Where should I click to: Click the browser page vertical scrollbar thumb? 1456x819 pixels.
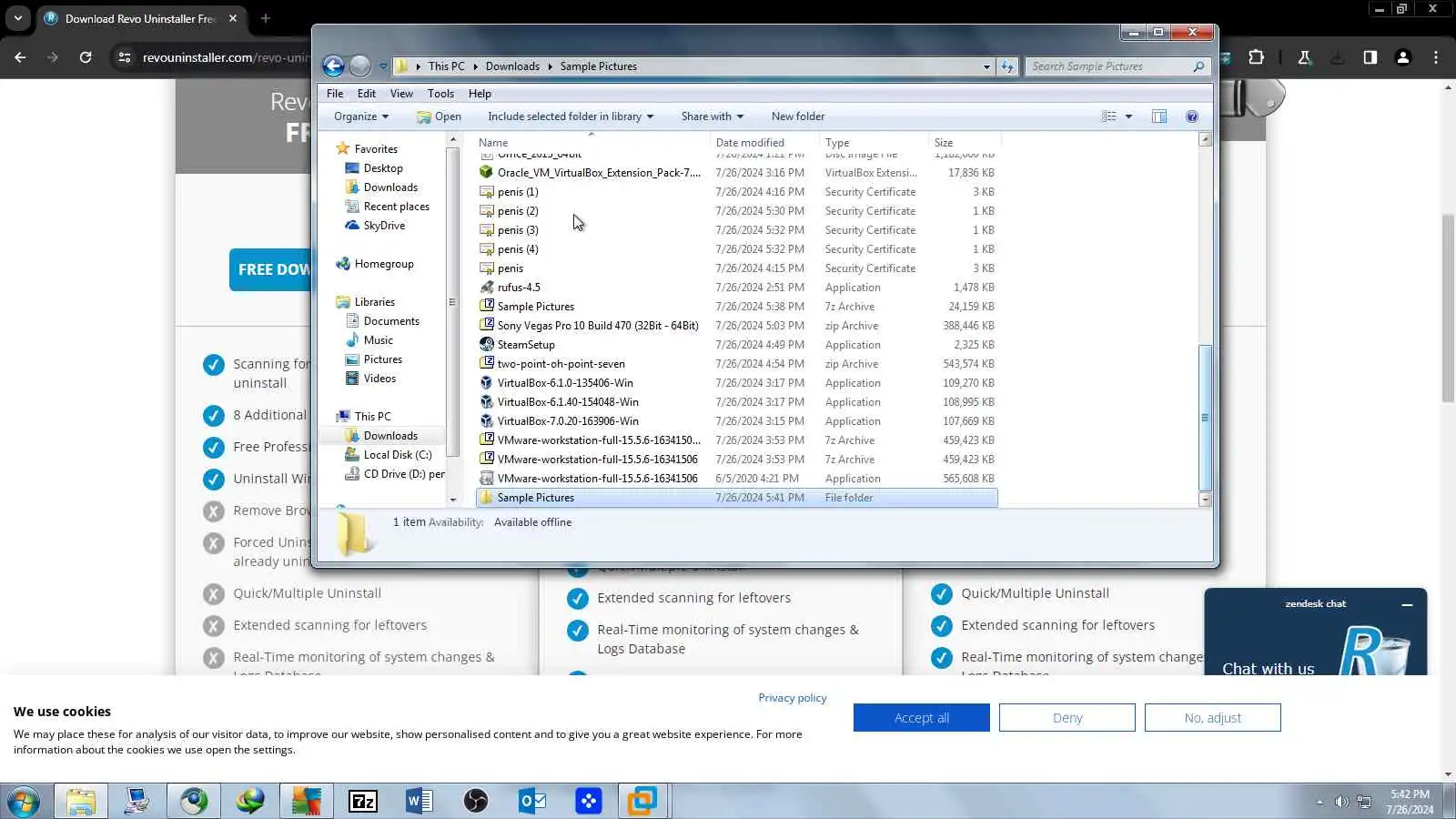(x=1448, y=309)
